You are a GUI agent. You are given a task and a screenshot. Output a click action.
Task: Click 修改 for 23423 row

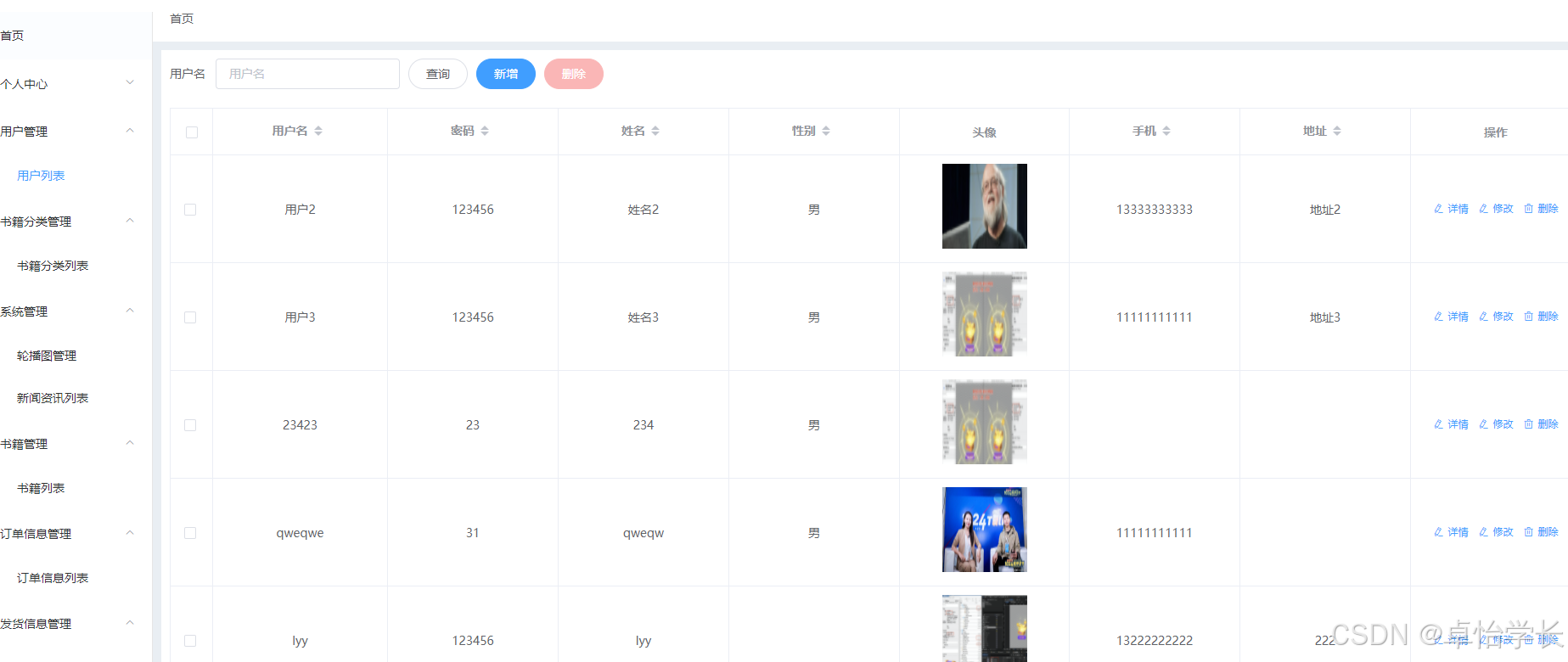pos(1496,424)
